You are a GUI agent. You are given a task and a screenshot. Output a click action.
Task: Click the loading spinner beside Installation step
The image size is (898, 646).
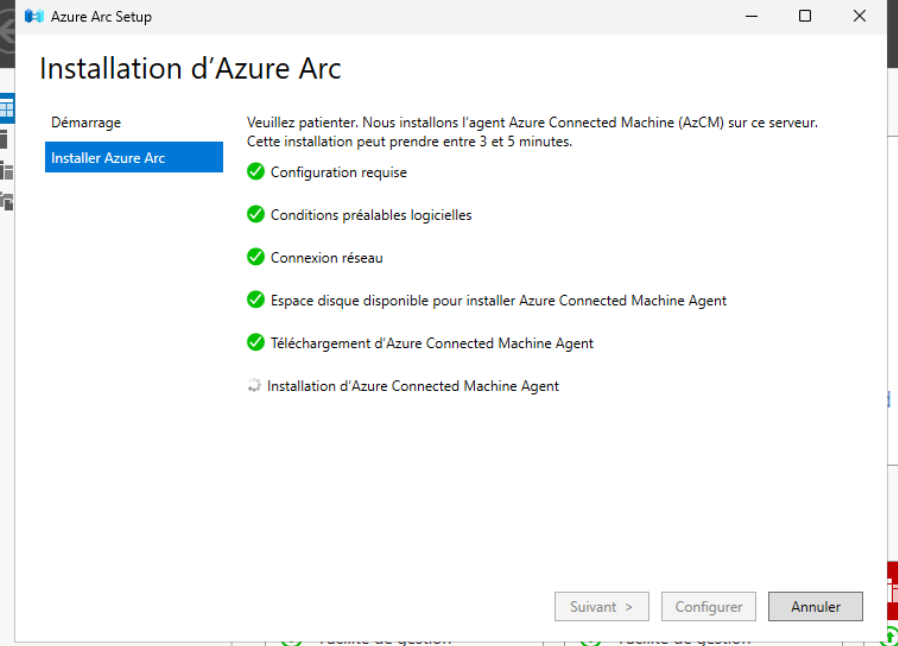[x=254, y=386]
